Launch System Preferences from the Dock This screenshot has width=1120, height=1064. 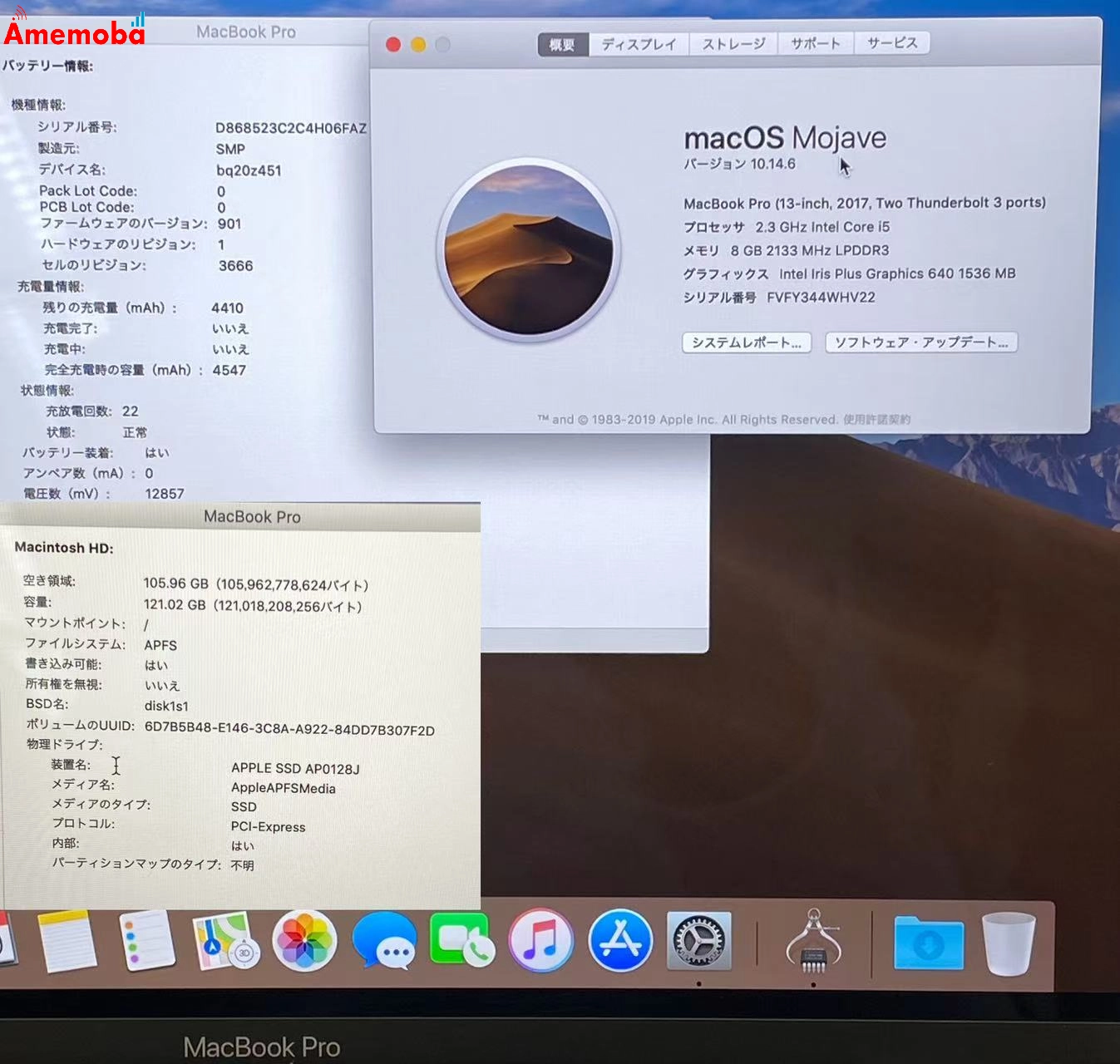pyautogui.click(x=697, y=940)
